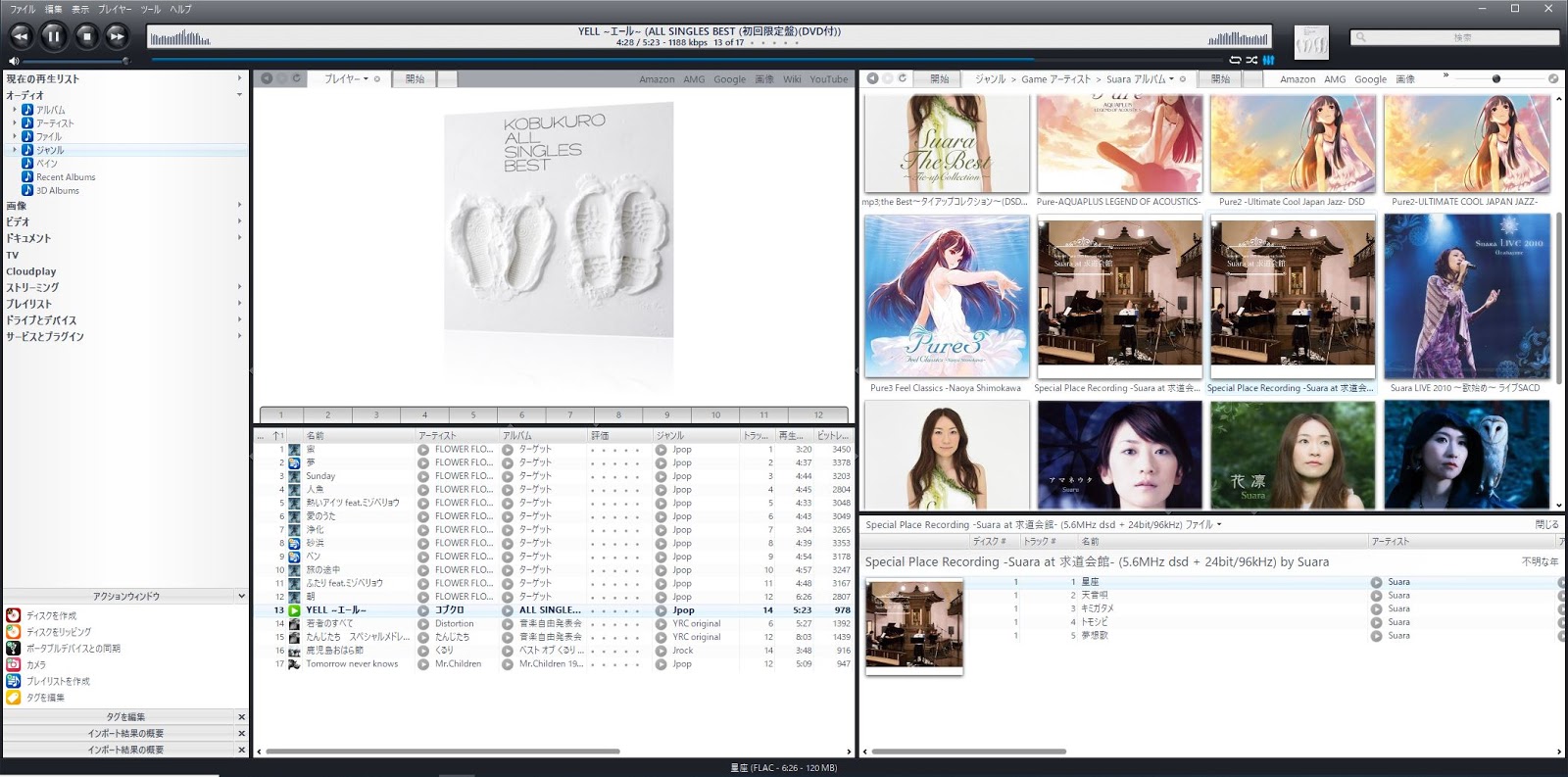Go back in the right library view
Image resolution: width=1568 pixels, height=777 pixels.
872,78
